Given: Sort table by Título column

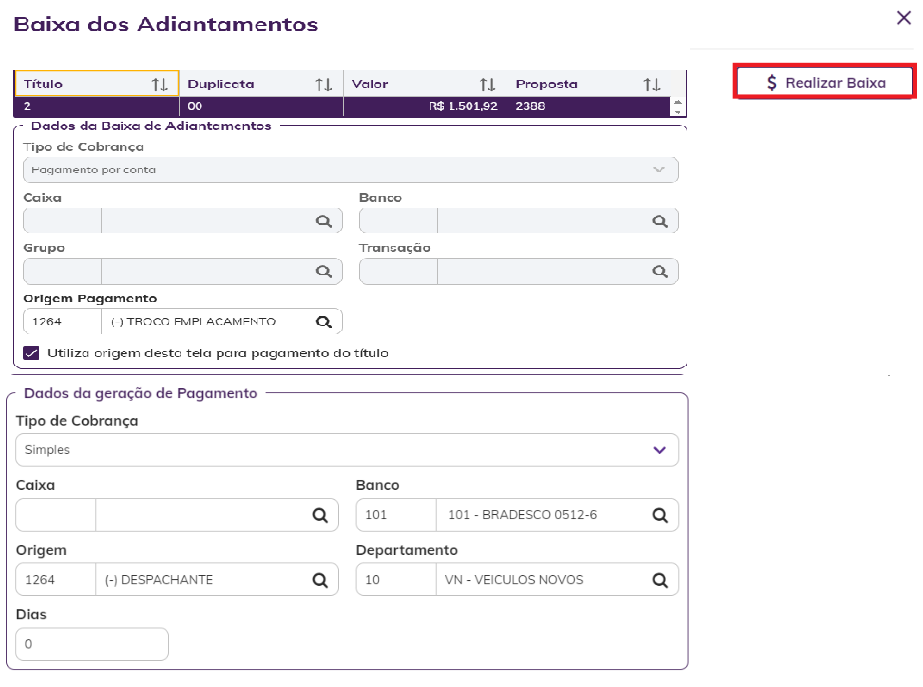Looking at the screenshot, I should pyautogui.click(x=159, y=85).
